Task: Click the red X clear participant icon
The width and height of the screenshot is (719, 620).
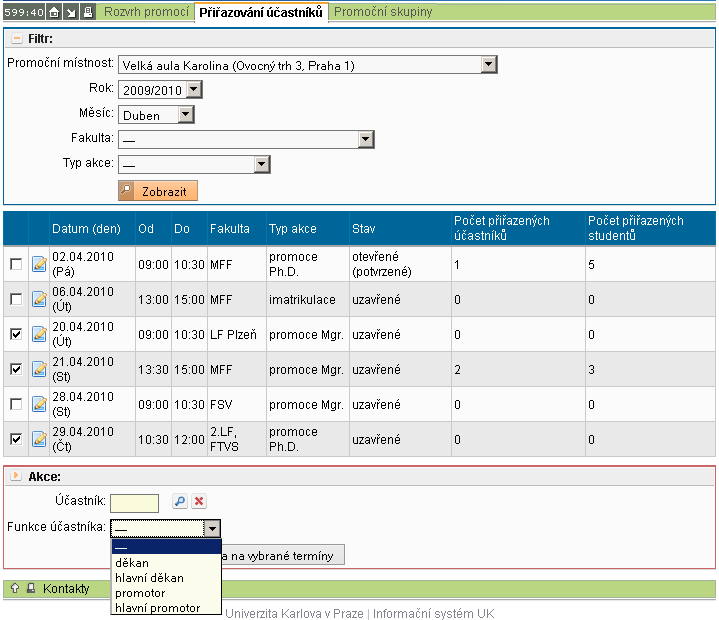Action: coord(199,502)
